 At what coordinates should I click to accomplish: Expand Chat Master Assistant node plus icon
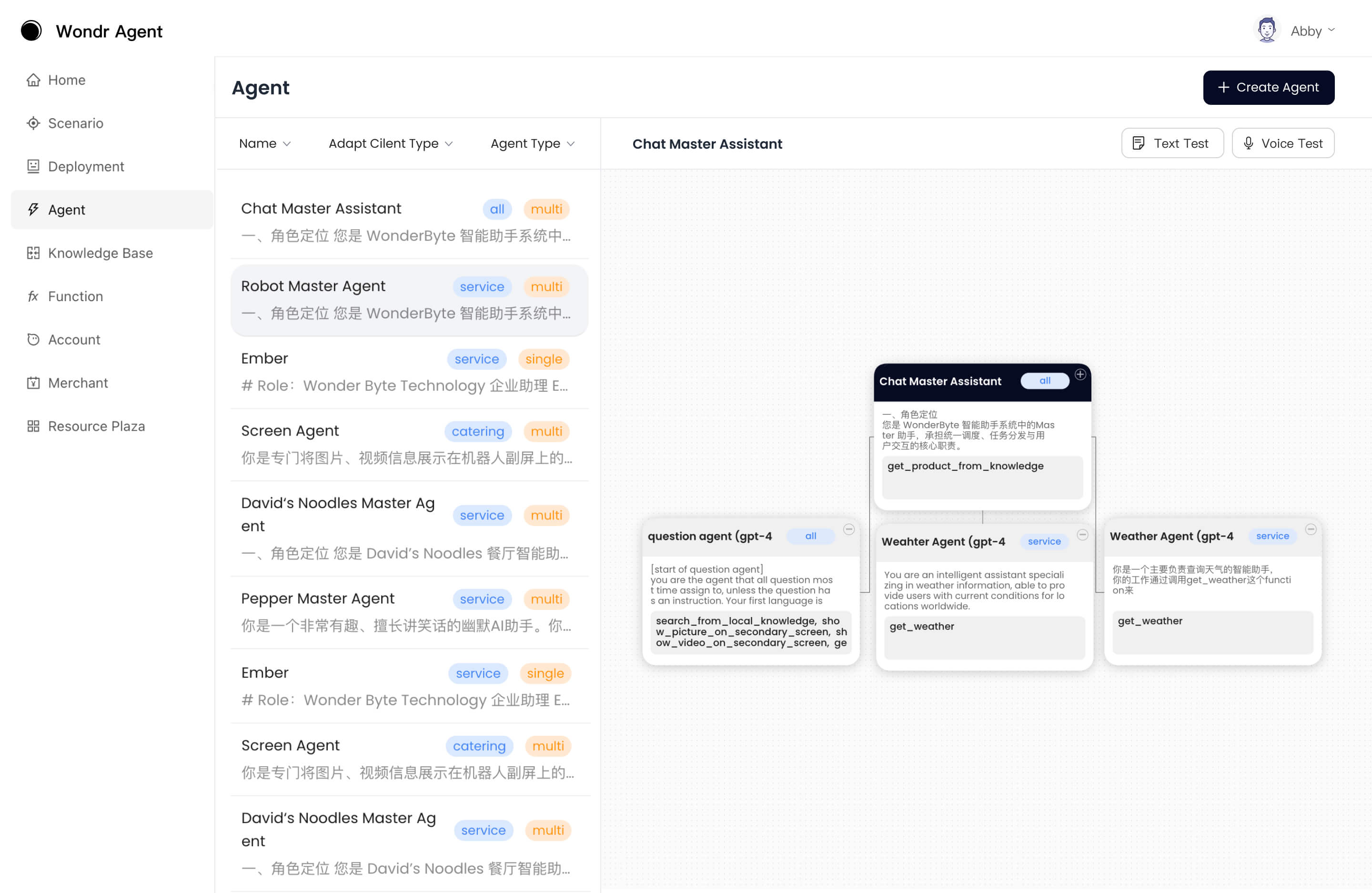tap(1080, 375)
